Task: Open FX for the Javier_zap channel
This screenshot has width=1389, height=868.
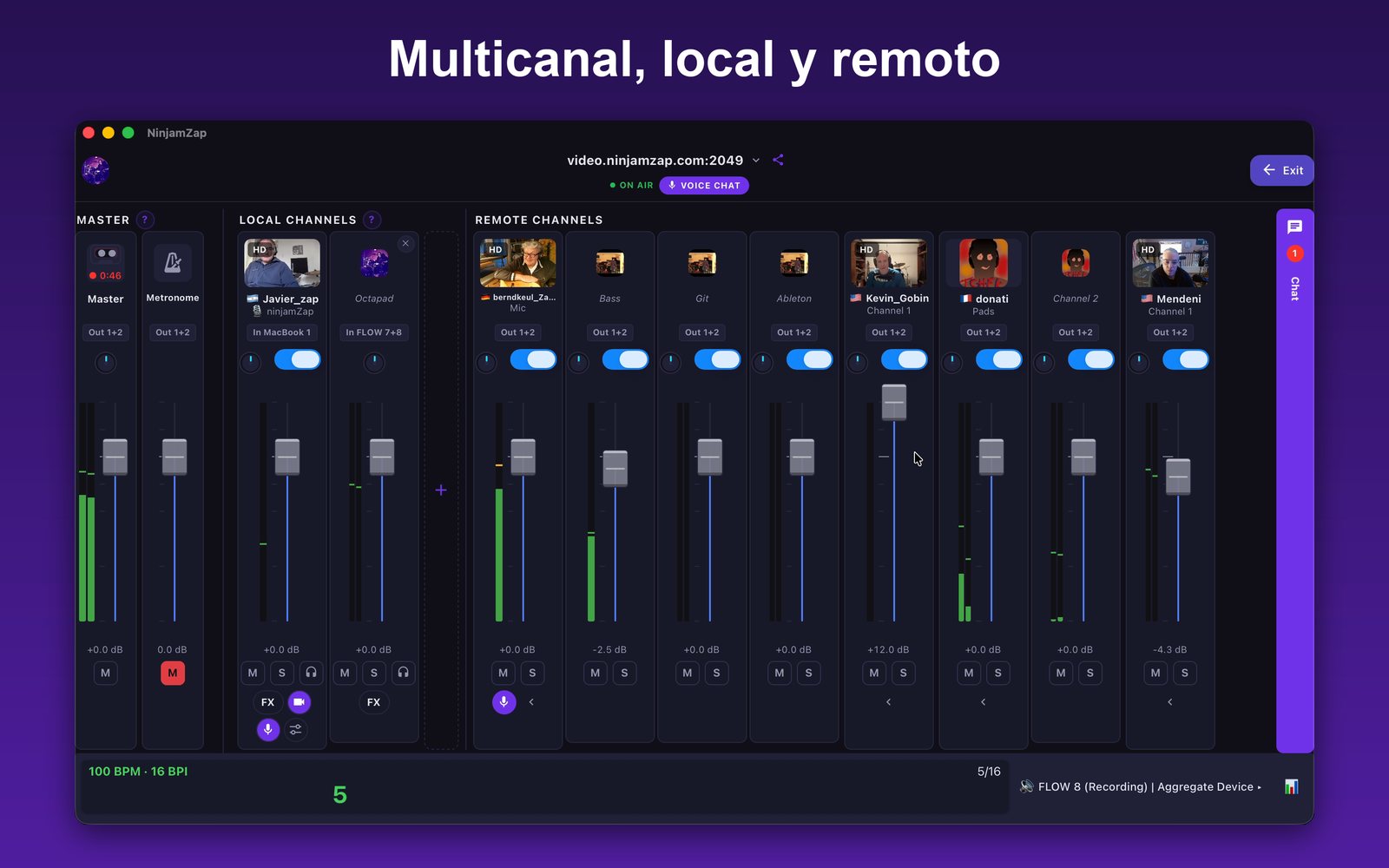Action: (x=267, y=702)
